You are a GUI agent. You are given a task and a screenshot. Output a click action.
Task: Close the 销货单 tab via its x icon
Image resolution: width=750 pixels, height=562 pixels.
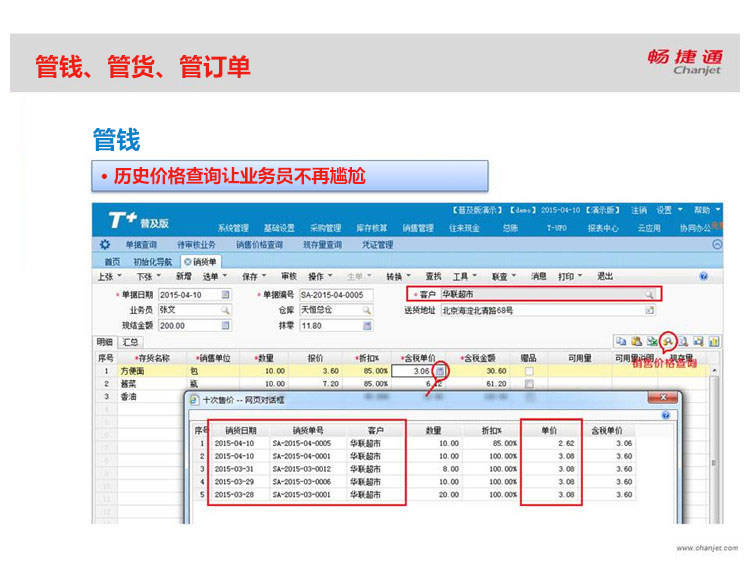click(x=188, y=262)
